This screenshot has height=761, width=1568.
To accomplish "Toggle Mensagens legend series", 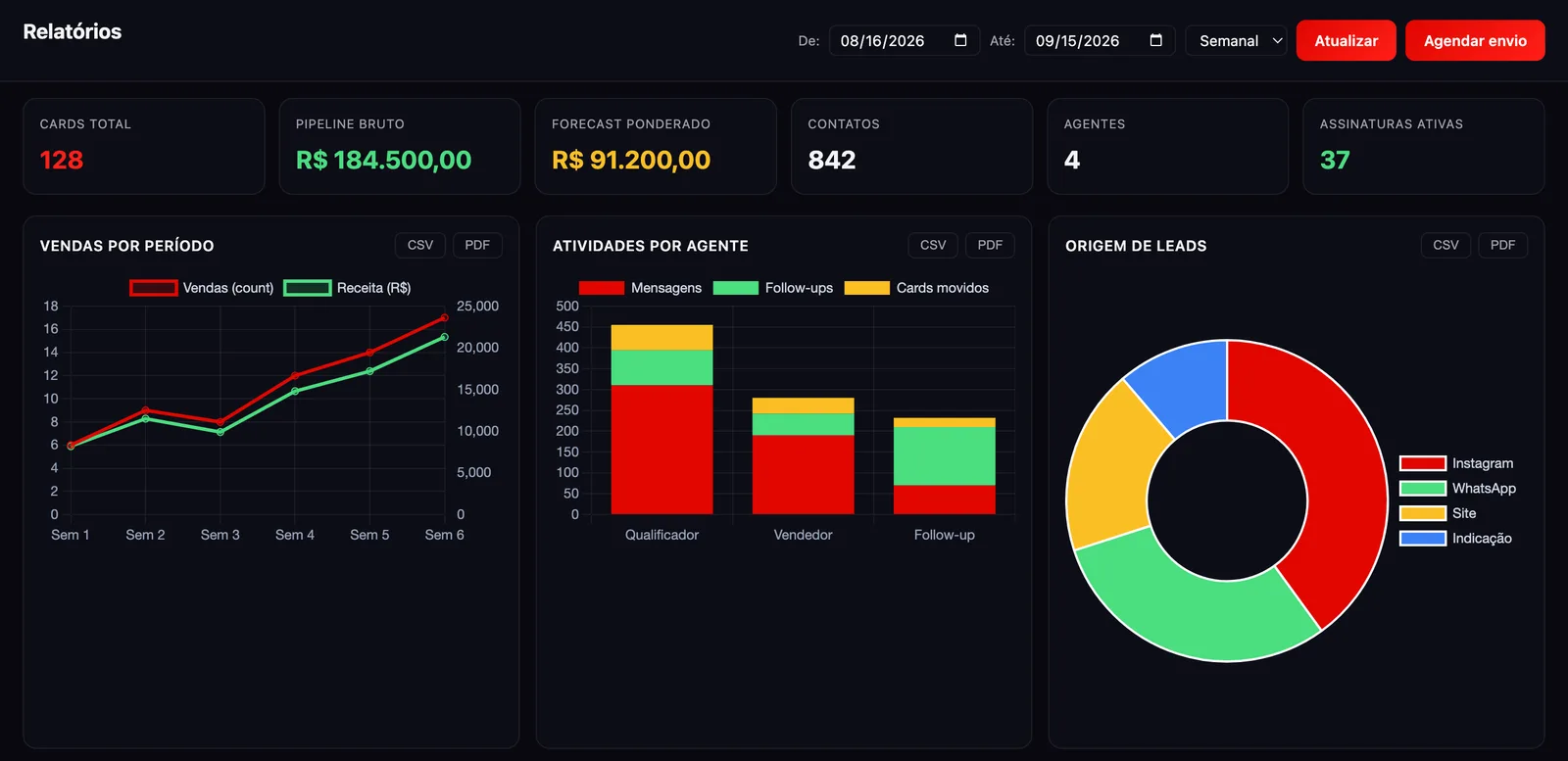I will (x=640, y=288).
